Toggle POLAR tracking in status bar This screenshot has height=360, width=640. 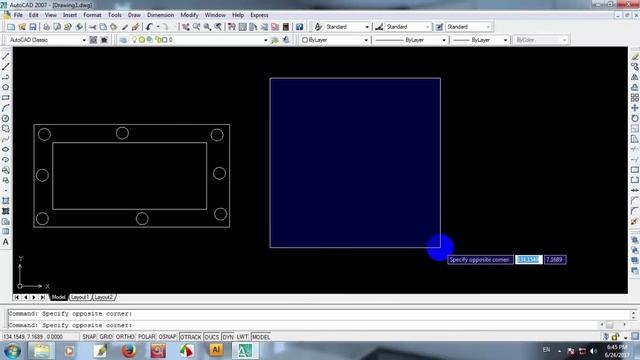tap(147, 337)
